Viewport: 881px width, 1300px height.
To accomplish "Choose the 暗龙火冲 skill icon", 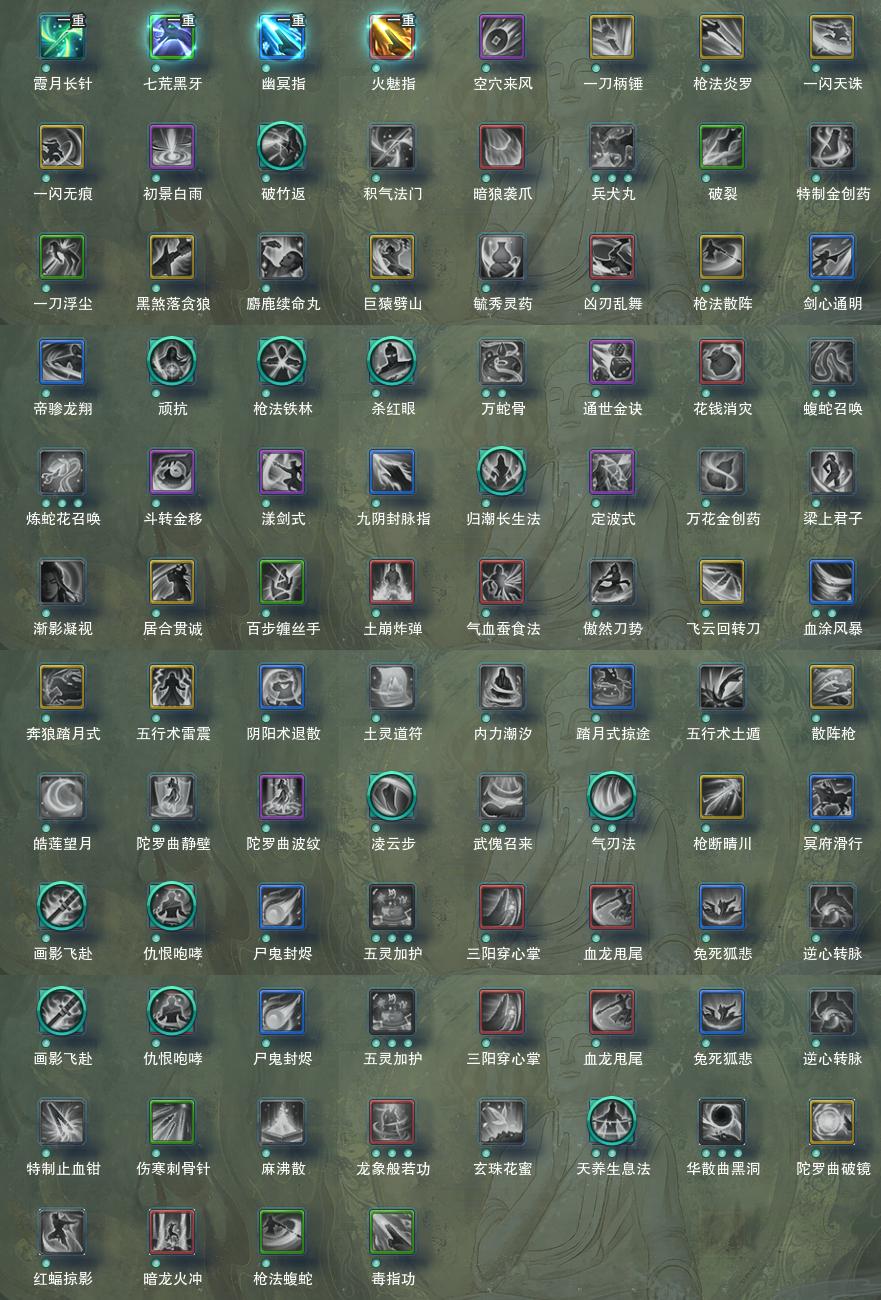I will coord(172,1232).
